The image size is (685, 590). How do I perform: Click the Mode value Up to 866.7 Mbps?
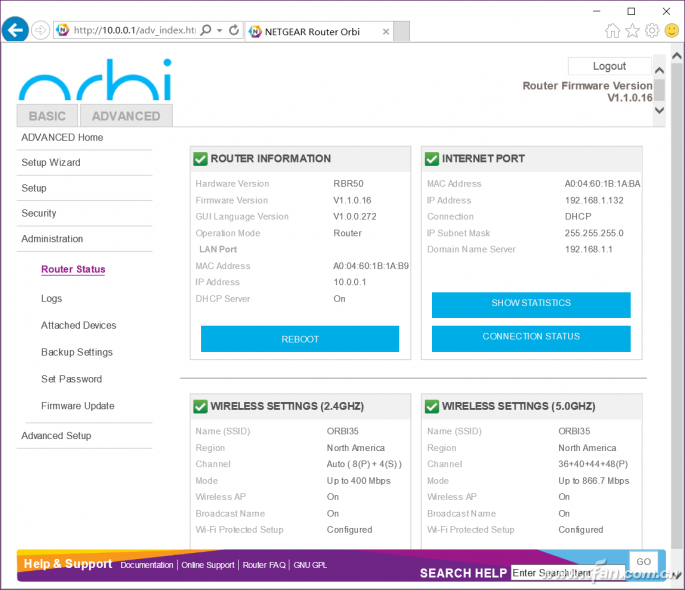point(594,481)
